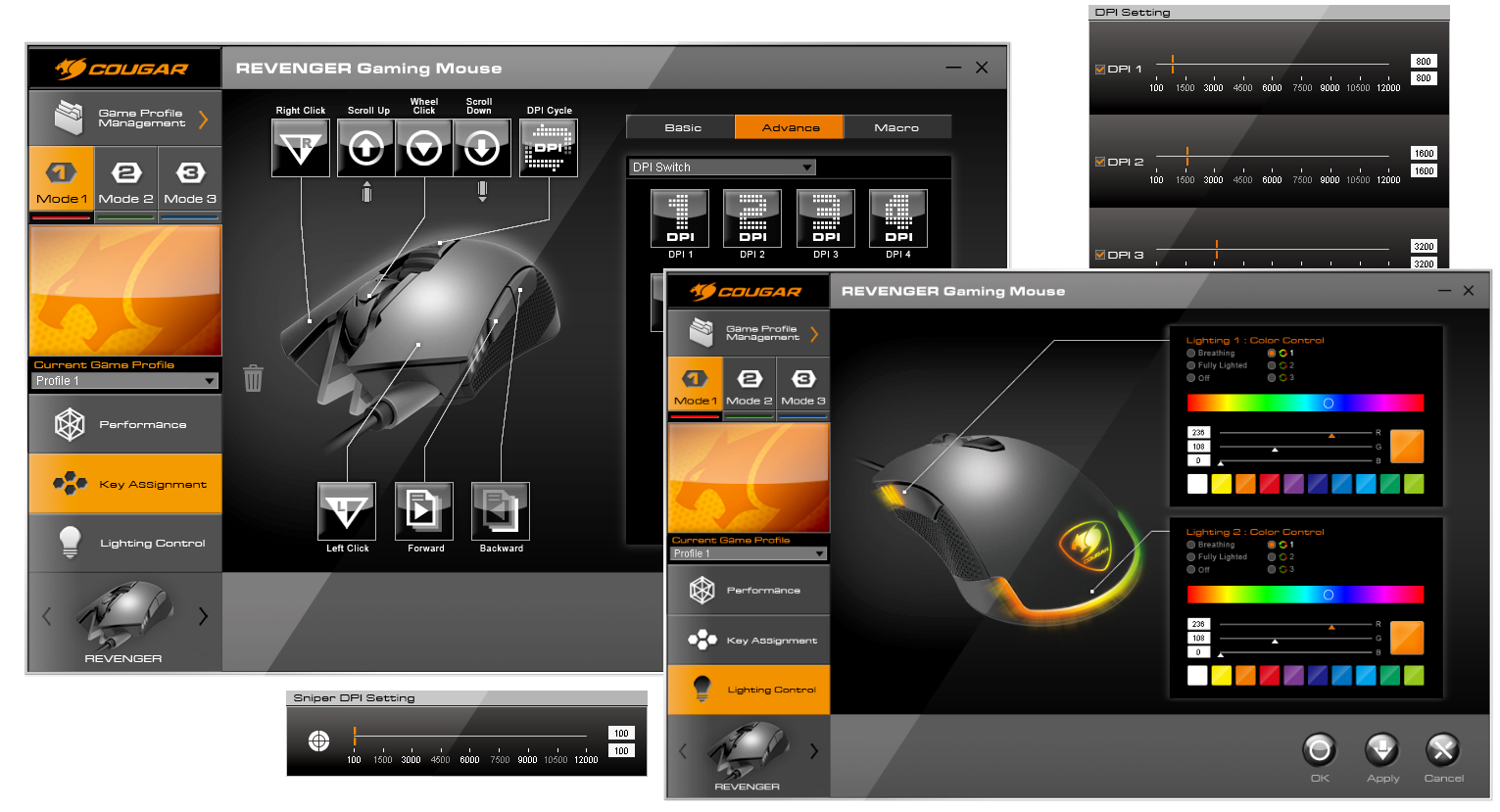This screenshot has height=812, width=1500.
Task: Open Key Assignment in Lighting window
Action: coord(749,640)
